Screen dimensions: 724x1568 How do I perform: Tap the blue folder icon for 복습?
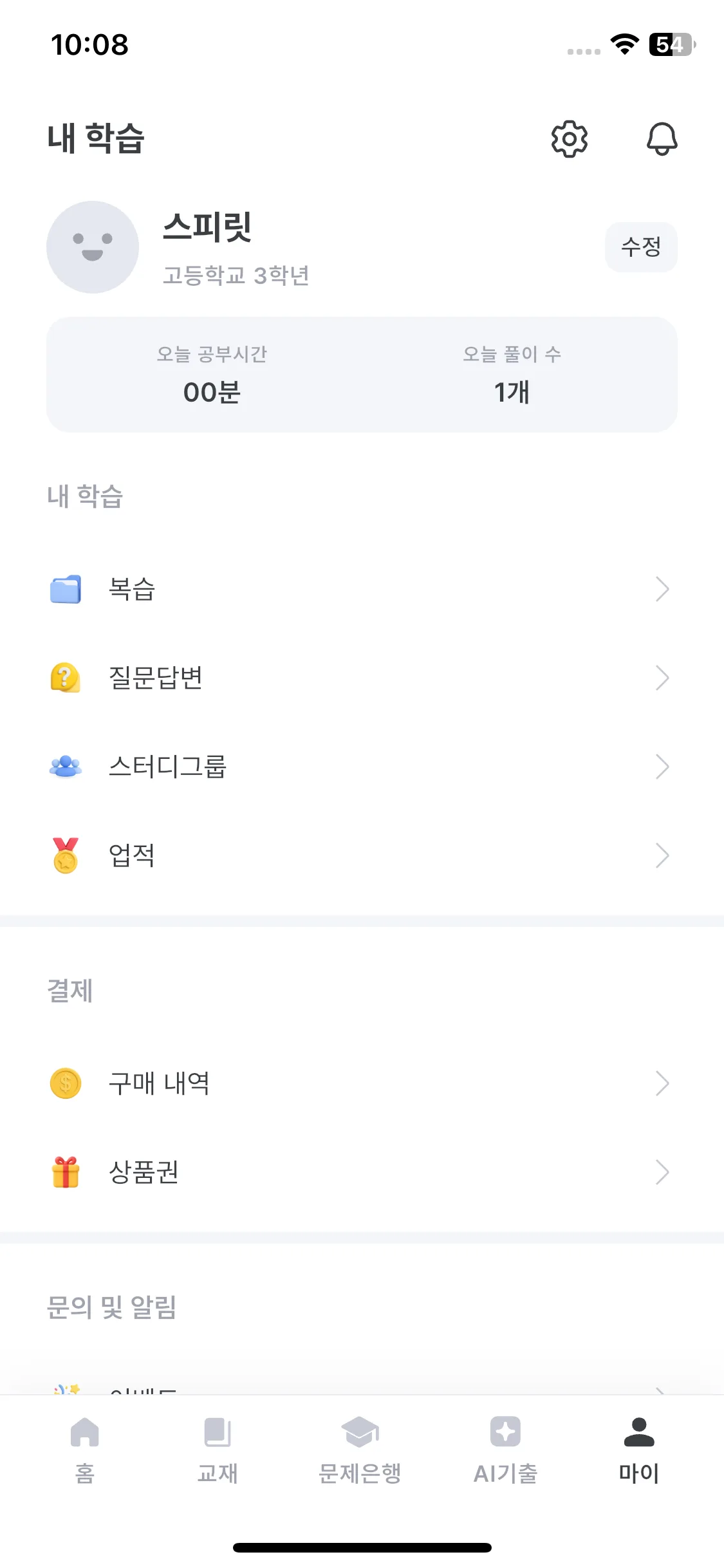66,589
